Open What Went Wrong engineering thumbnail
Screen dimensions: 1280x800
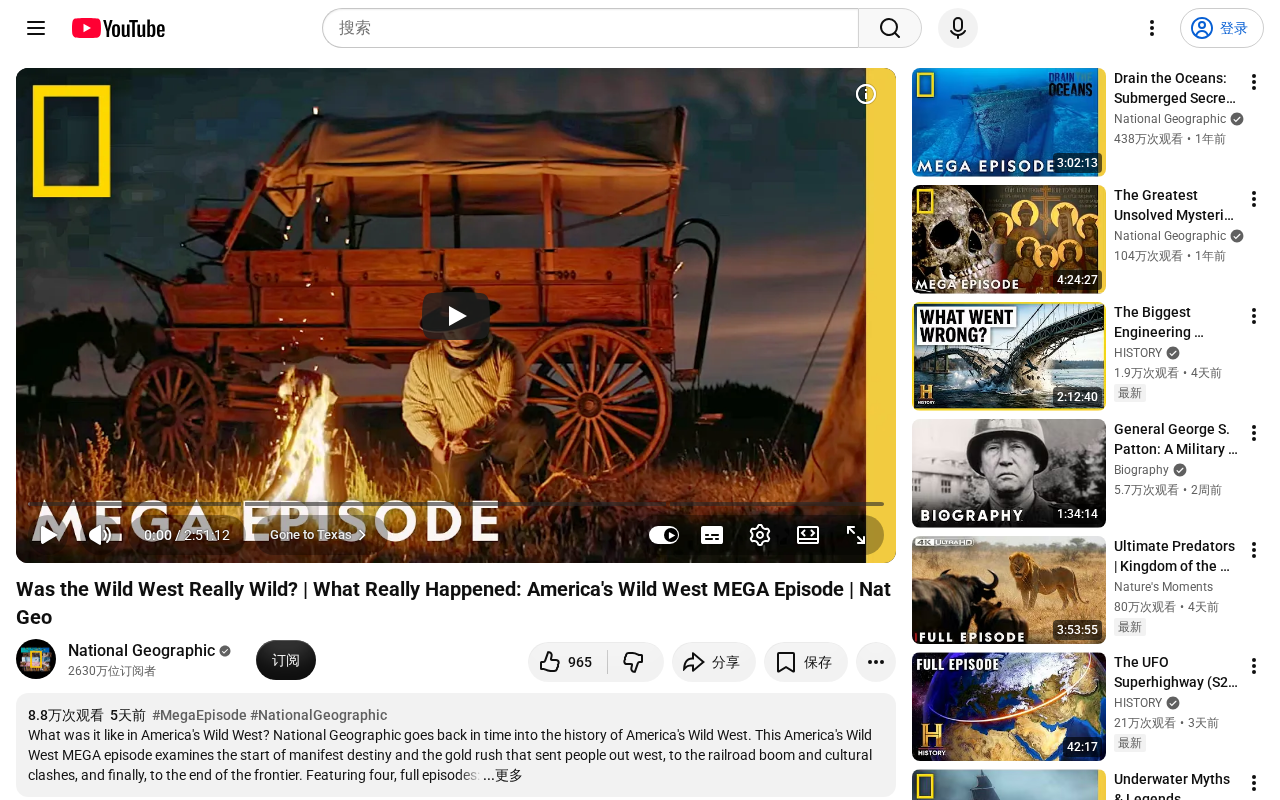tap(1009, 356)
